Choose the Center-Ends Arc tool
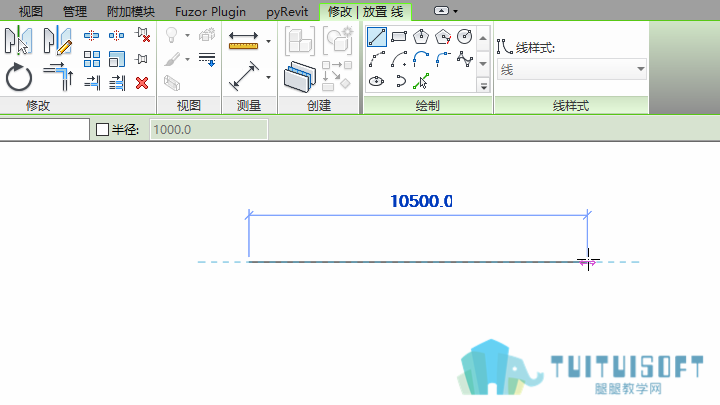 (399, 59)
